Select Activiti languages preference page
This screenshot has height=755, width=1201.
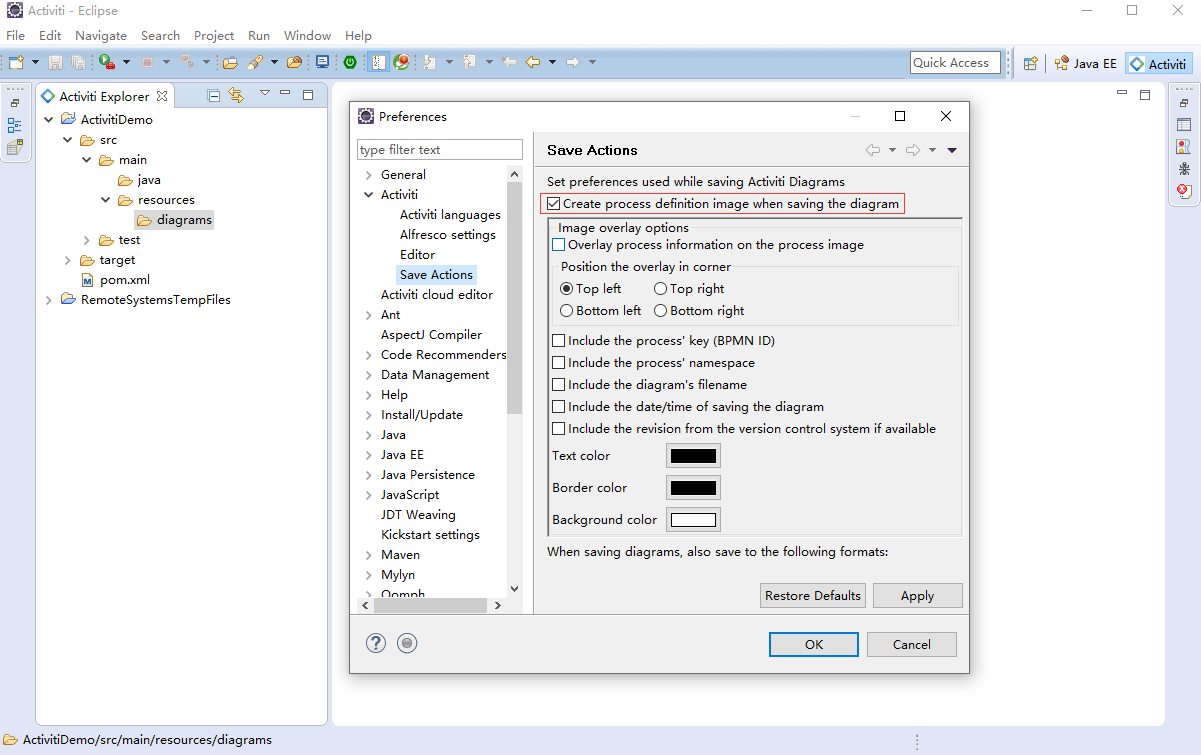pyautogui.click(x=450, y=215)
